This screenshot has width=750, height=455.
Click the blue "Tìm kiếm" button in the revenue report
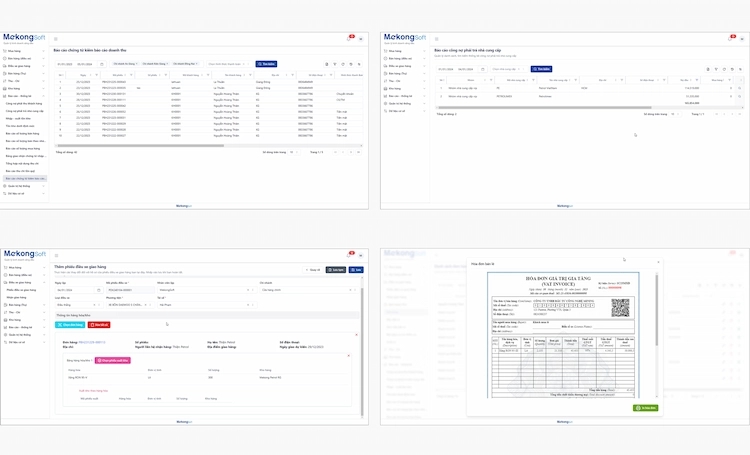(x=266, y=63)
